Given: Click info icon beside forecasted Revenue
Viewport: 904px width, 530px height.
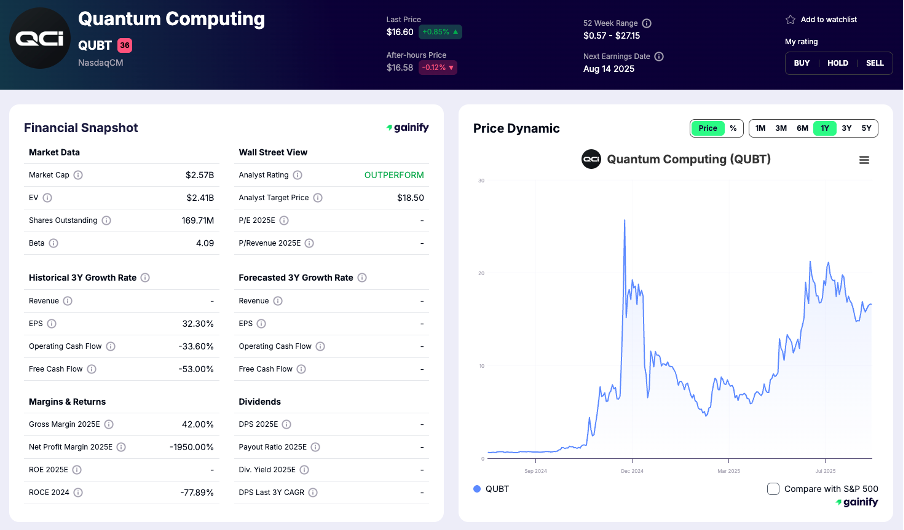Looking at the screenshot, I should click(x=277, y=300).
